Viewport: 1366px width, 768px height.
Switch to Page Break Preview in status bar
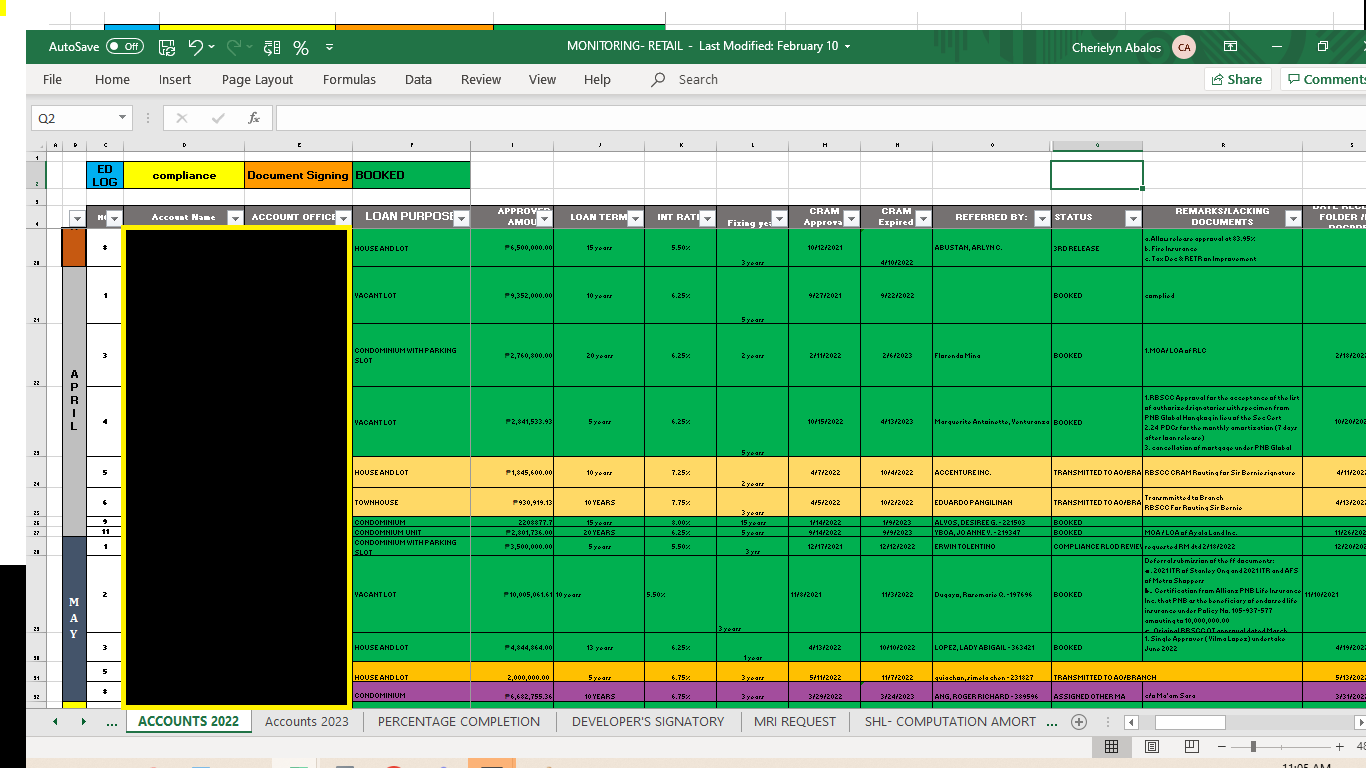coord(1192,746)
